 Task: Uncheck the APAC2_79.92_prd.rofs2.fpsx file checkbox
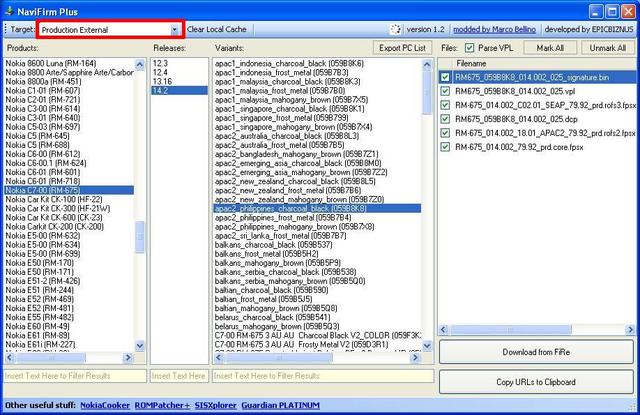(x=445, y=133)
